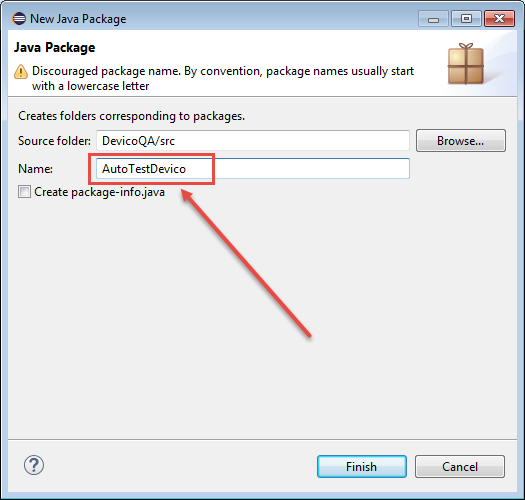Click the 'New Java Package' title bar text
This screenshot has width=525, height=500.
pyautogui.click(x=78, y=19)
